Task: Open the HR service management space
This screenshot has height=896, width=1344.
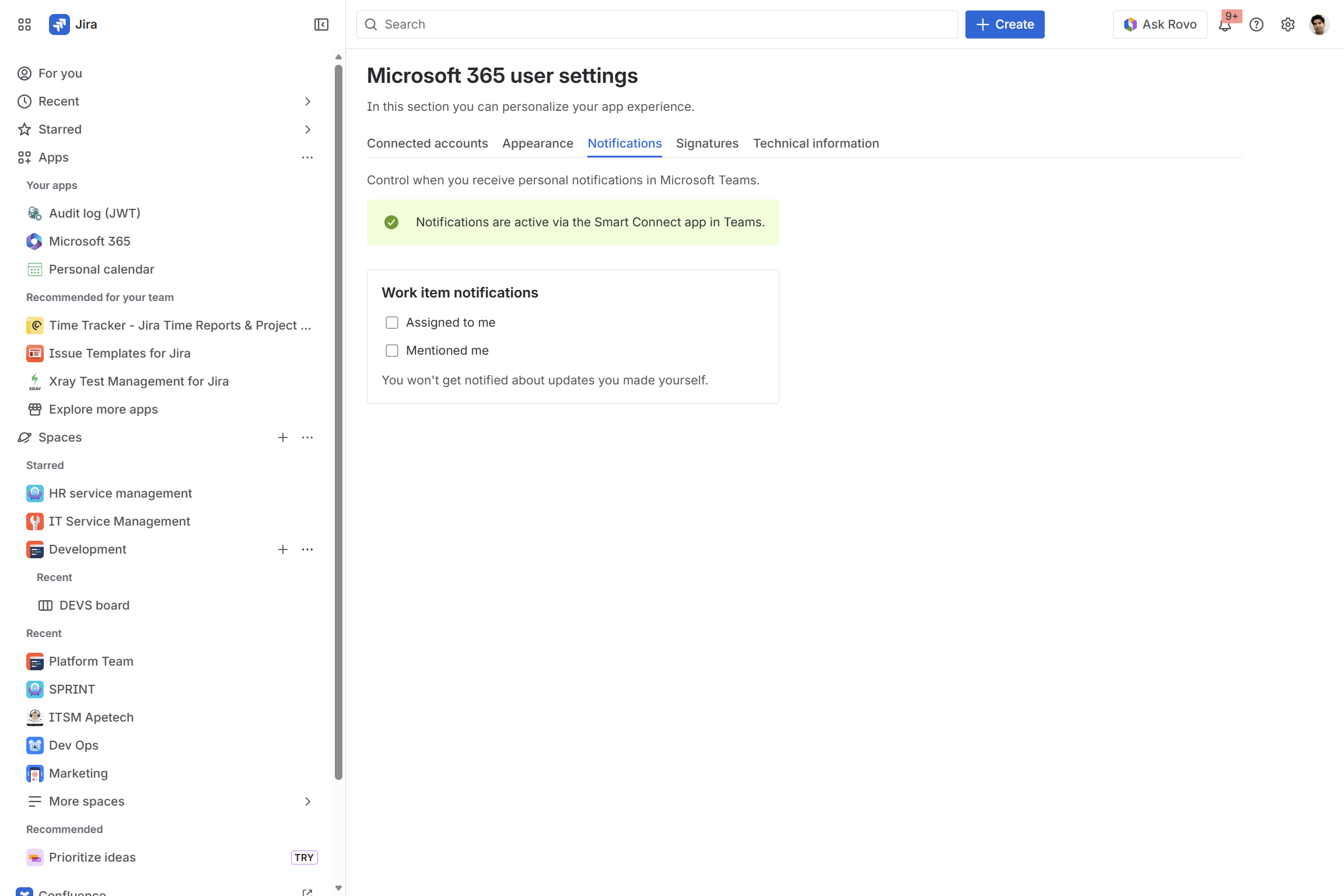Action: tap(120, 494)
